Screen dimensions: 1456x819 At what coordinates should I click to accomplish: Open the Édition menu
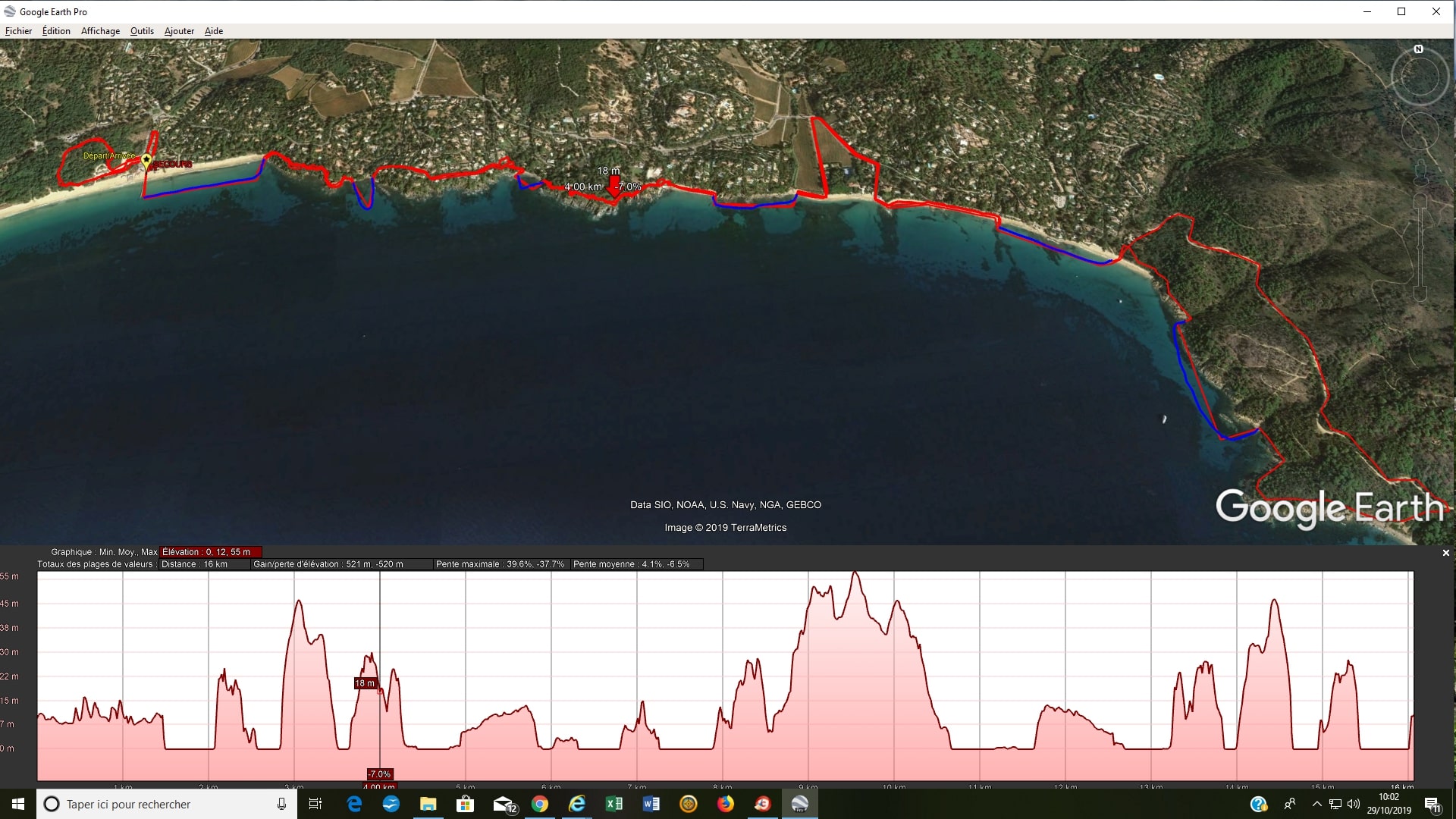coord(56,31)
